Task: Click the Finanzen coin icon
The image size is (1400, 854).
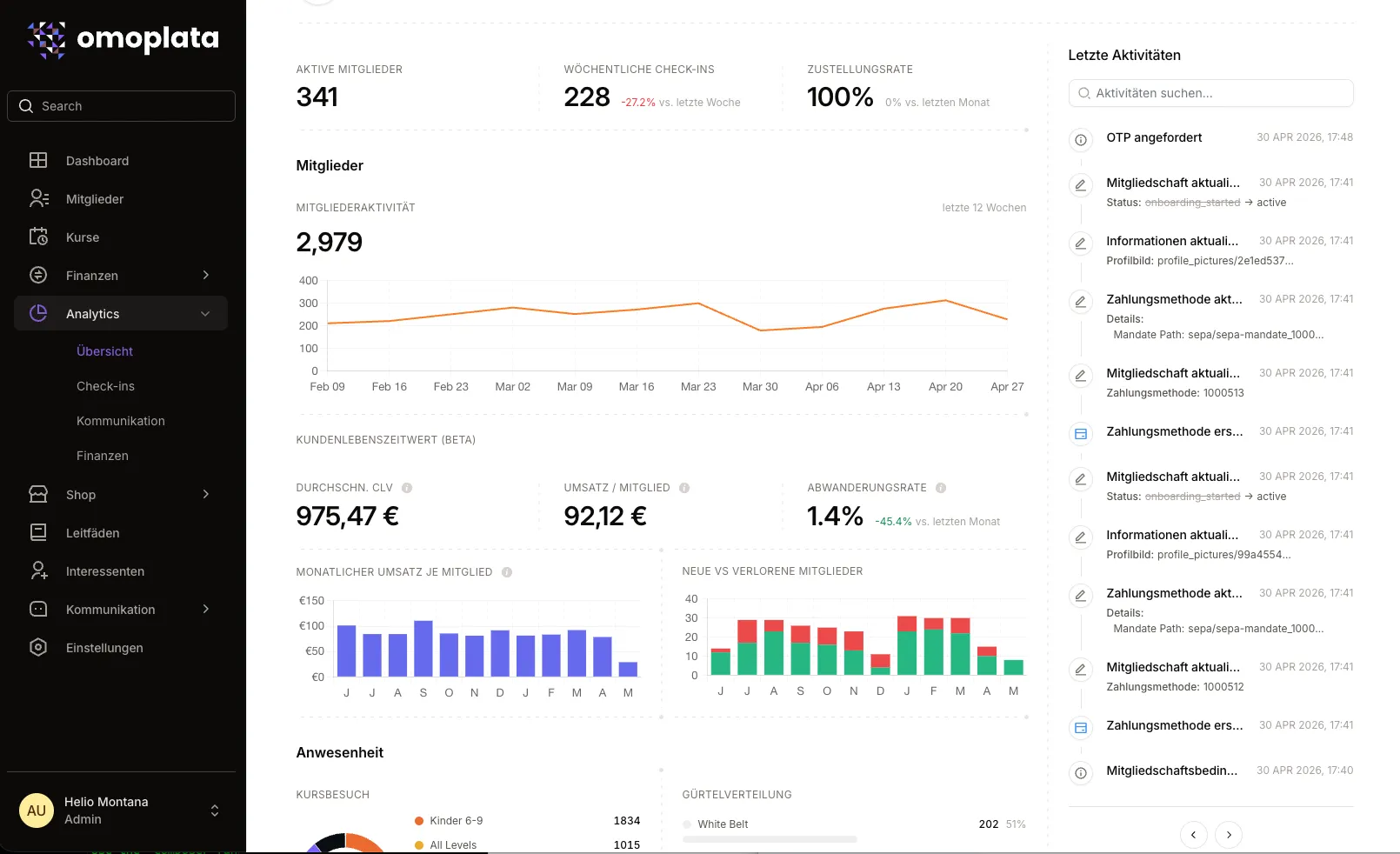Action: point(38,276)
